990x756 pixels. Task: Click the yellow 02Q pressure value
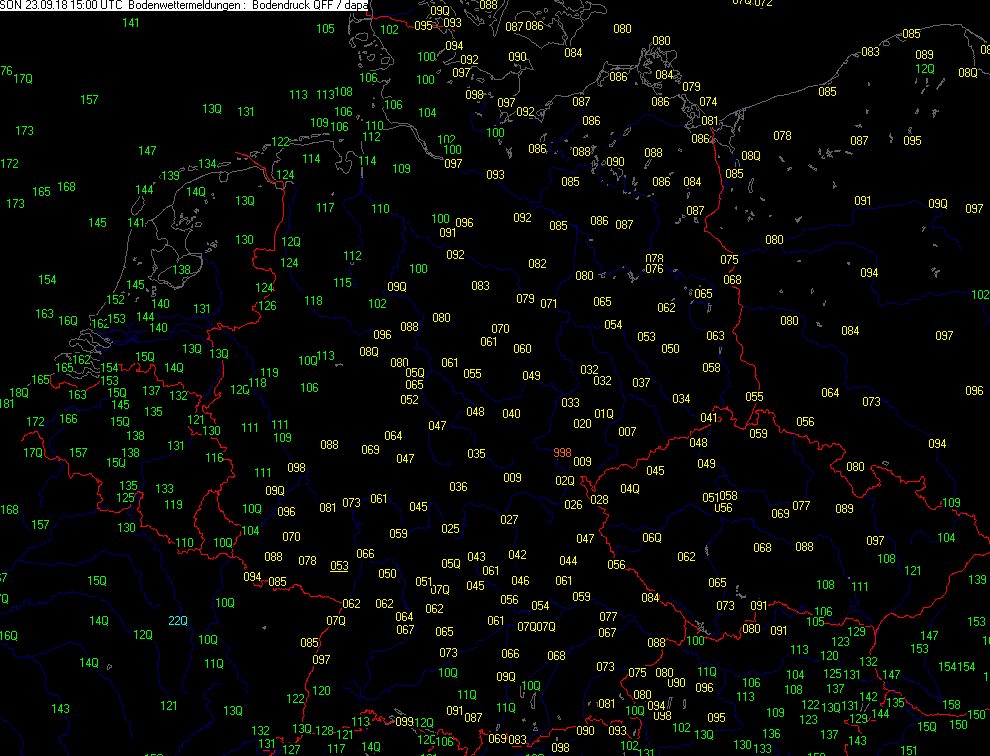(565, 481)
